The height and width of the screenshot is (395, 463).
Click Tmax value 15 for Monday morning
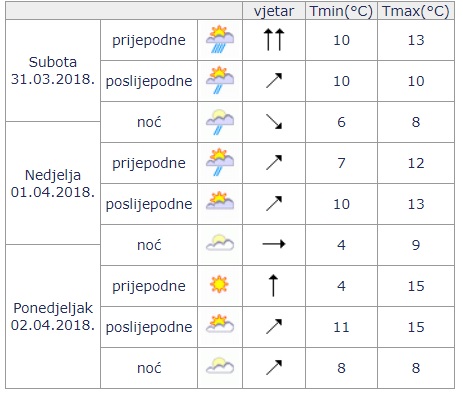tap(416, 286)
